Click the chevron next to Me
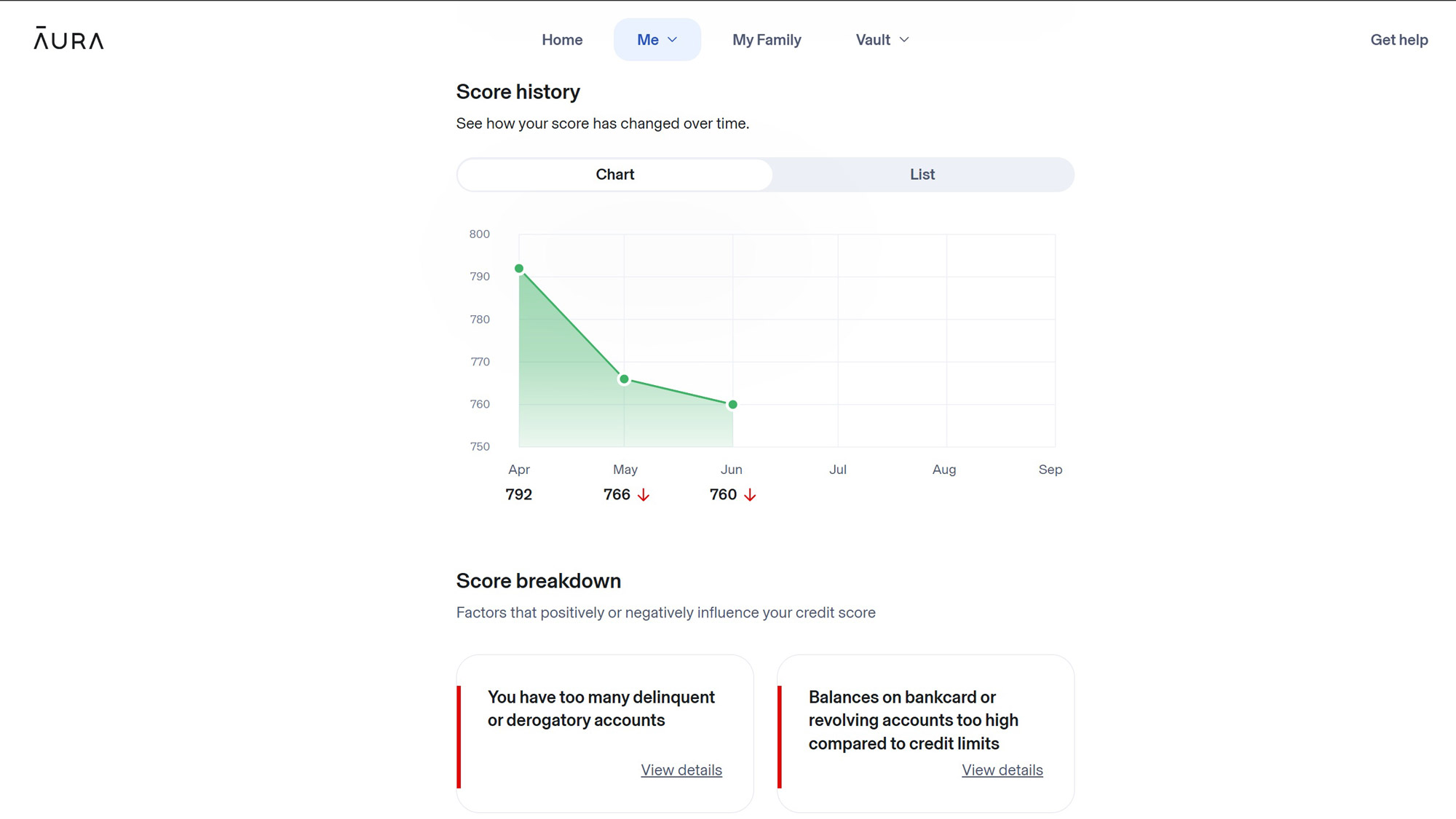 coord(673,40)
